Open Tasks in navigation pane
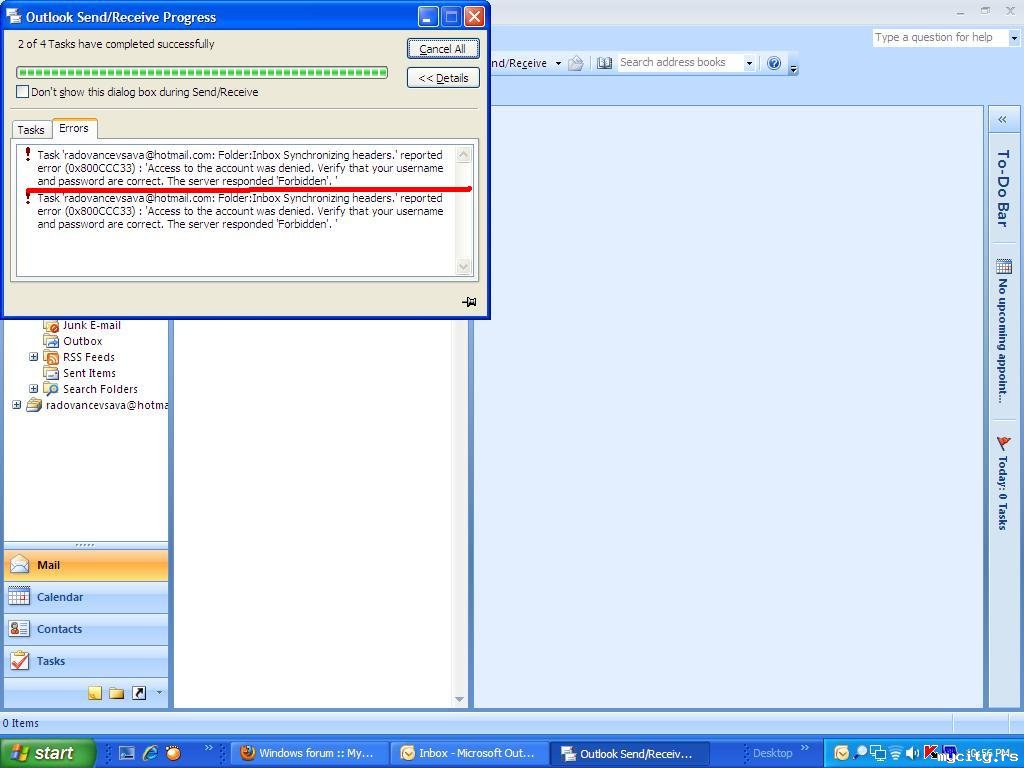This screenshot has width=1024, height=768. [86, 661]
